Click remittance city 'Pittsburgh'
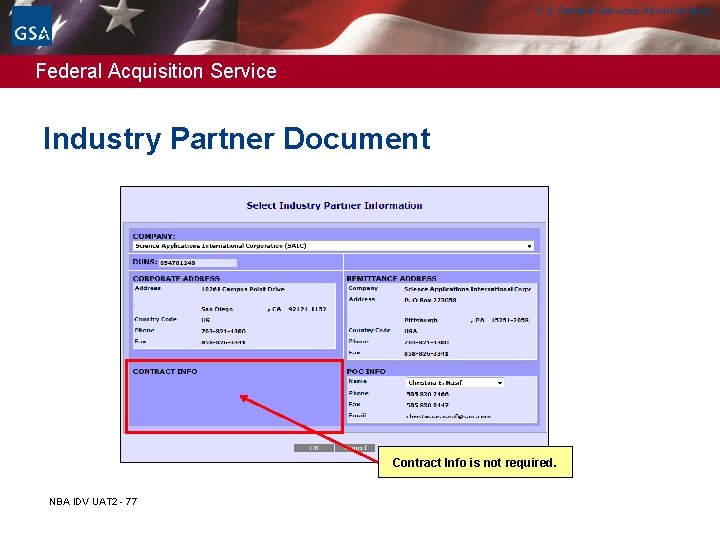720x540 pixels. (421, 320)
